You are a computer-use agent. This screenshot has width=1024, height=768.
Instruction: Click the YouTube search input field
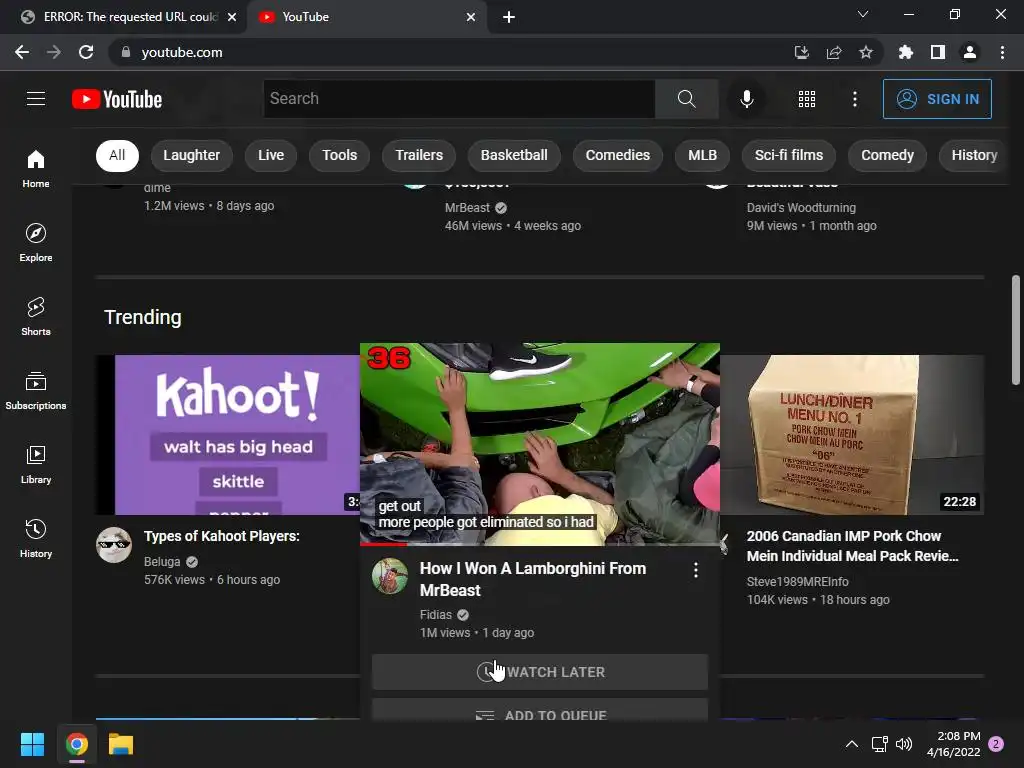459,99
